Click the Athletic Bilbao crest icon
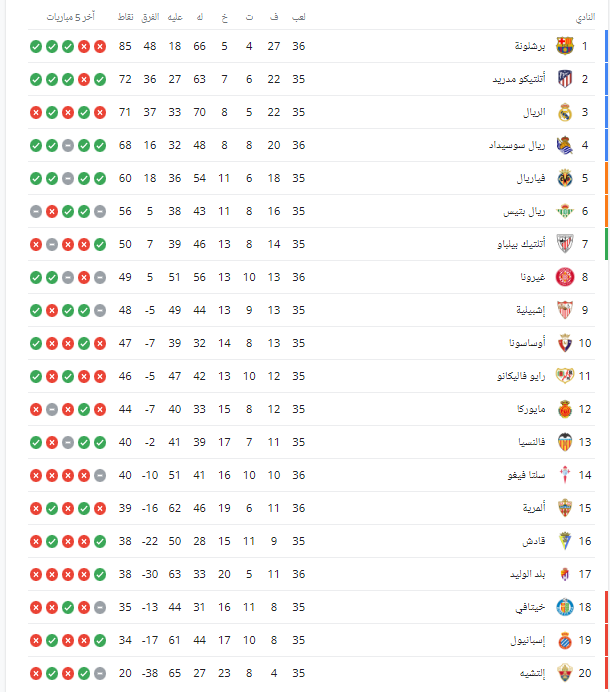Viewport: 610px width, 692px height. (565, 244)
